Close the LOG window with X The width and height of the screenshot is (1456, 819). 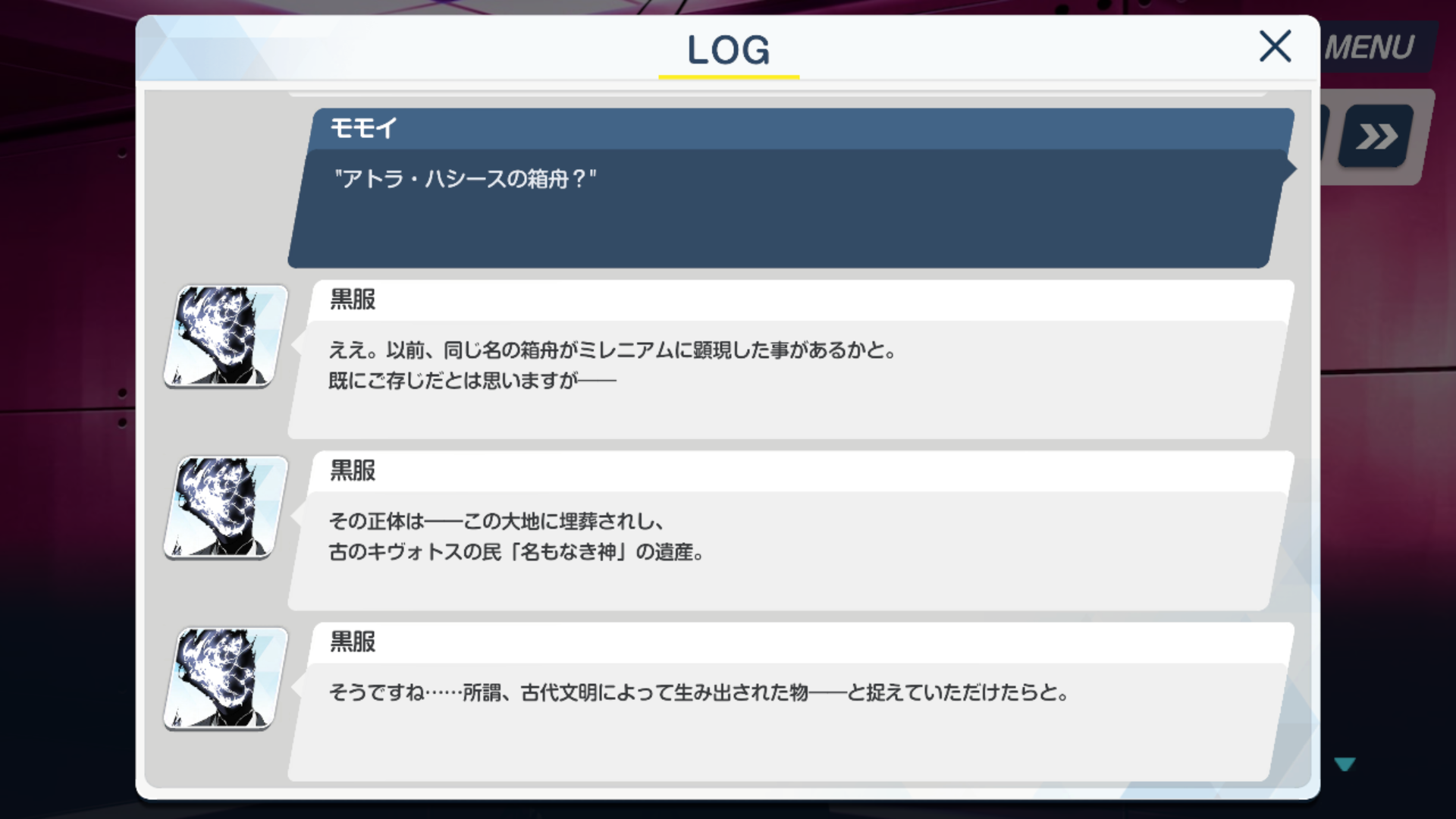coord(1275,47)
